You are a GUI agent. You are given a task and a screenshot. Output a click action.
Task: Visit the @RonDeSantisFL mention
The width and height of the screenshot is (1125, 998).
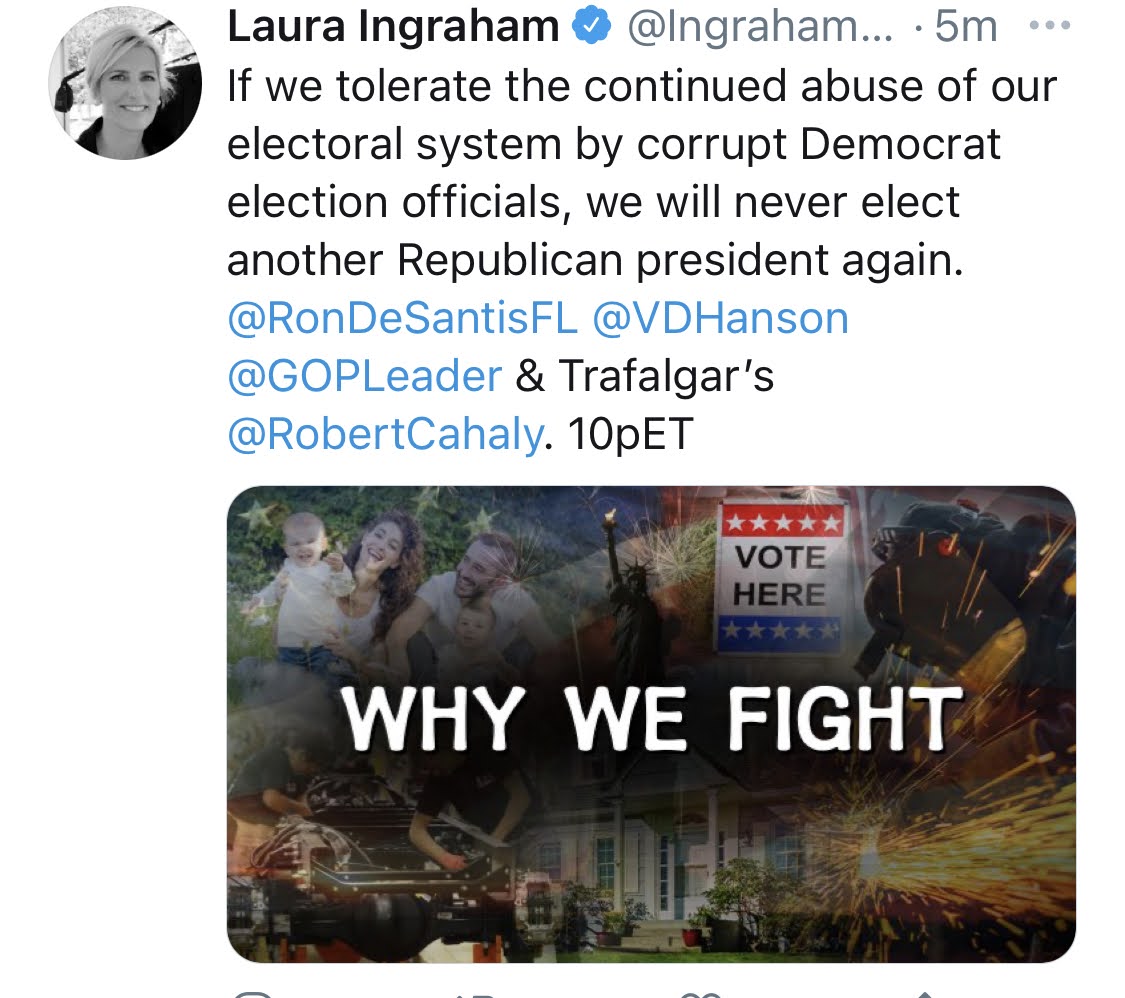tap(403, 318)
